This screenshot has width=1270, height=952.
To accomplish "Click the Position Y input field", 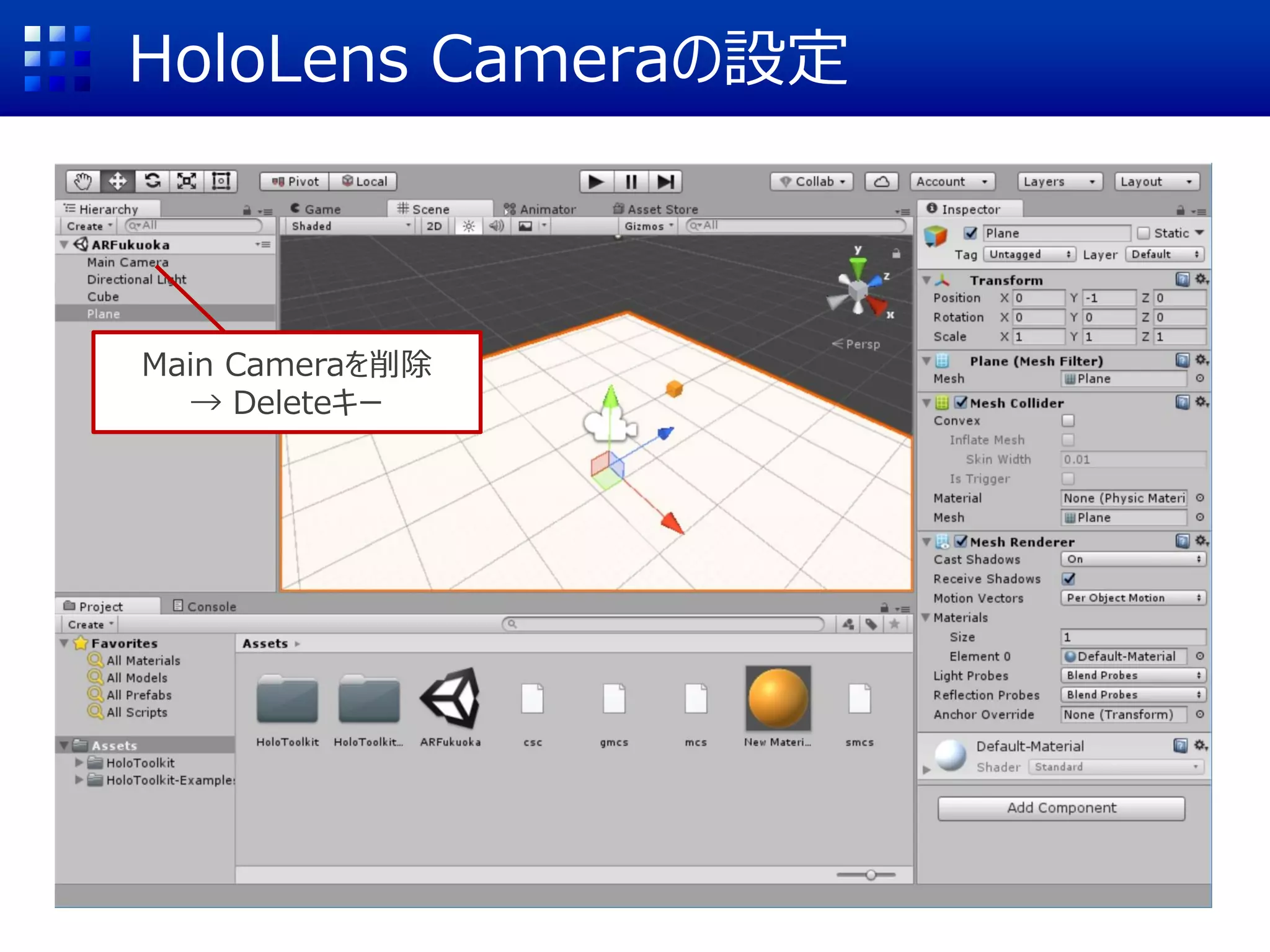I will [x=1109, y=298].
